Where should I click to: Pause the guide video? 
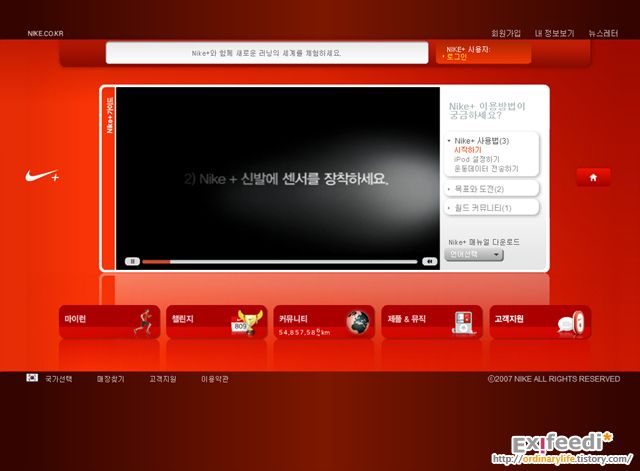tap(132, 261)
